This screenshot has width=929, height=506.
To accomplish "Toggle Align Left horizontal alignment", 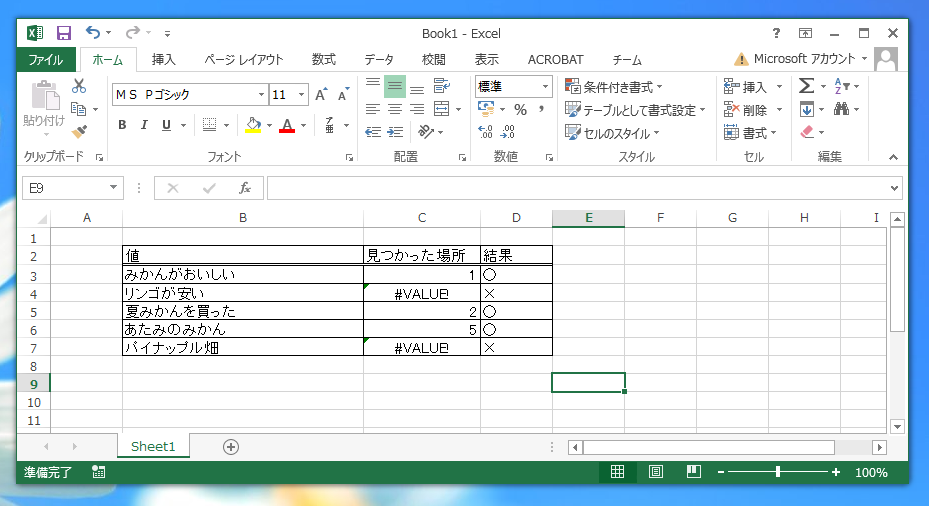I will point(373,109).
